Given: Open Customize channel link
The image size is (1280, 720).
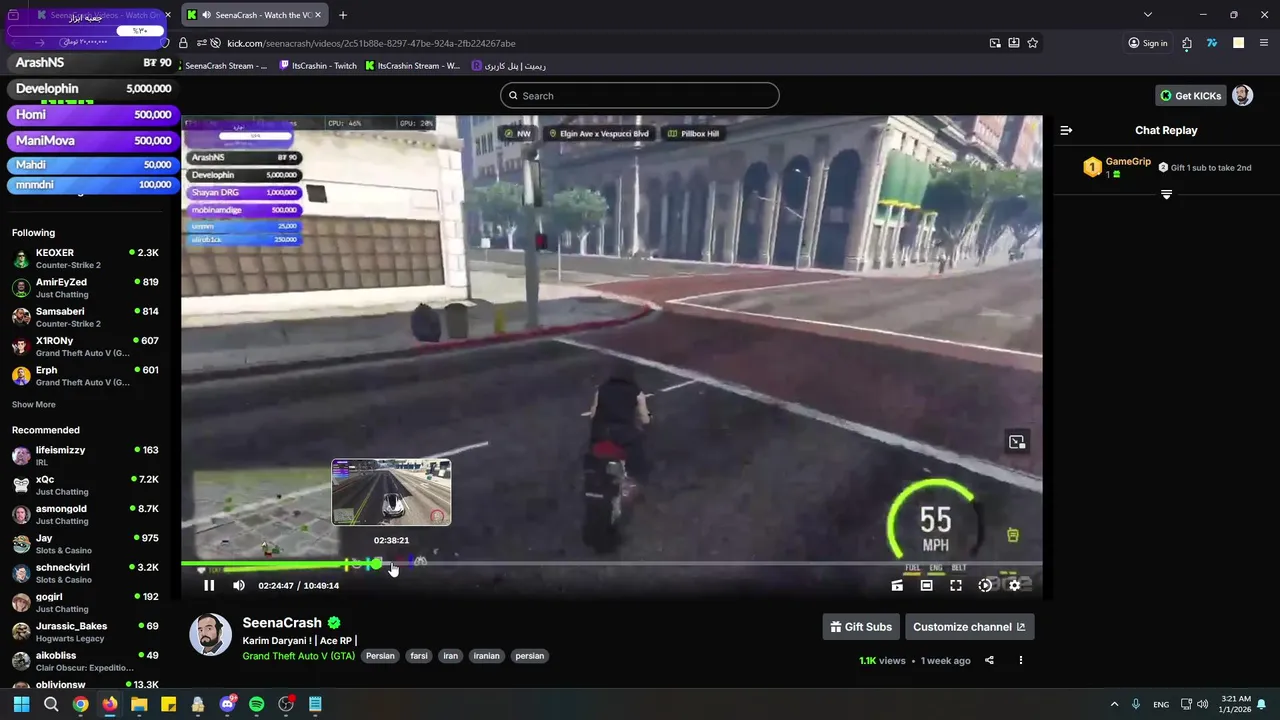Looking at the screenshot, I should click(969, 627).
